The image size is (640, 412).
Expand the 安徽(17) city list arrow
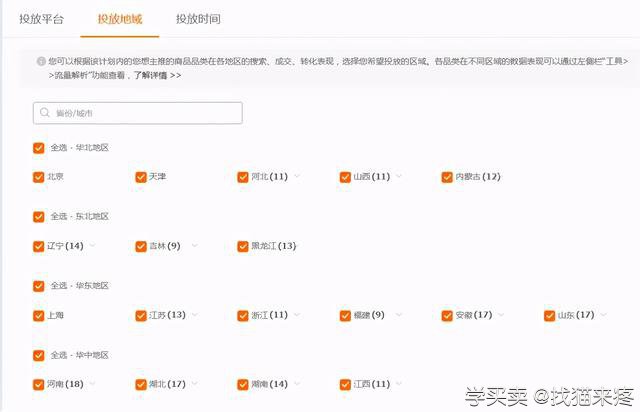(x=501, y=314)
